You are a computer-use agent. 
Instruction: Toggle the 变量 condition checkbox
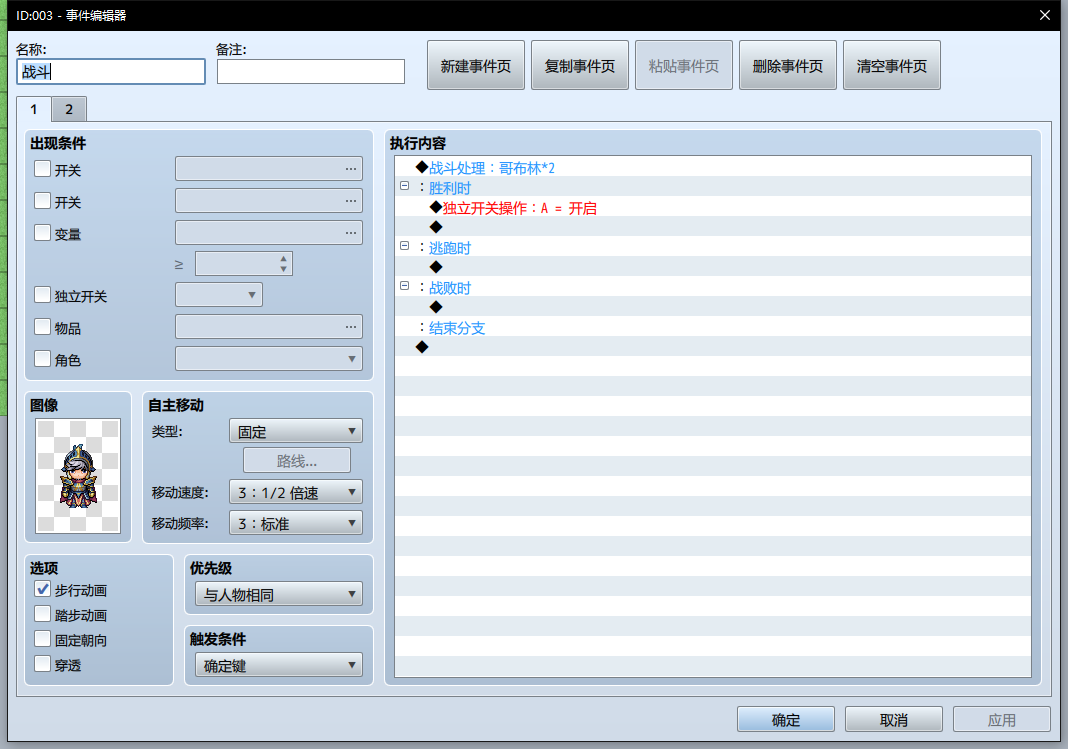[42, 233]
